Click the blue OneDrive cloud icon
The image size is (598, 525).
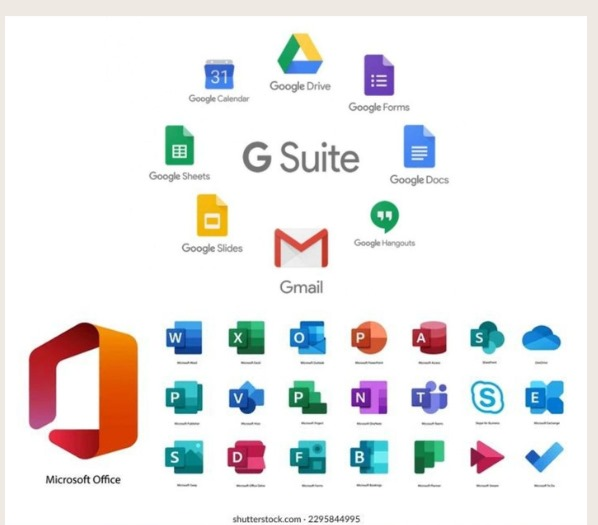(541, 338)
